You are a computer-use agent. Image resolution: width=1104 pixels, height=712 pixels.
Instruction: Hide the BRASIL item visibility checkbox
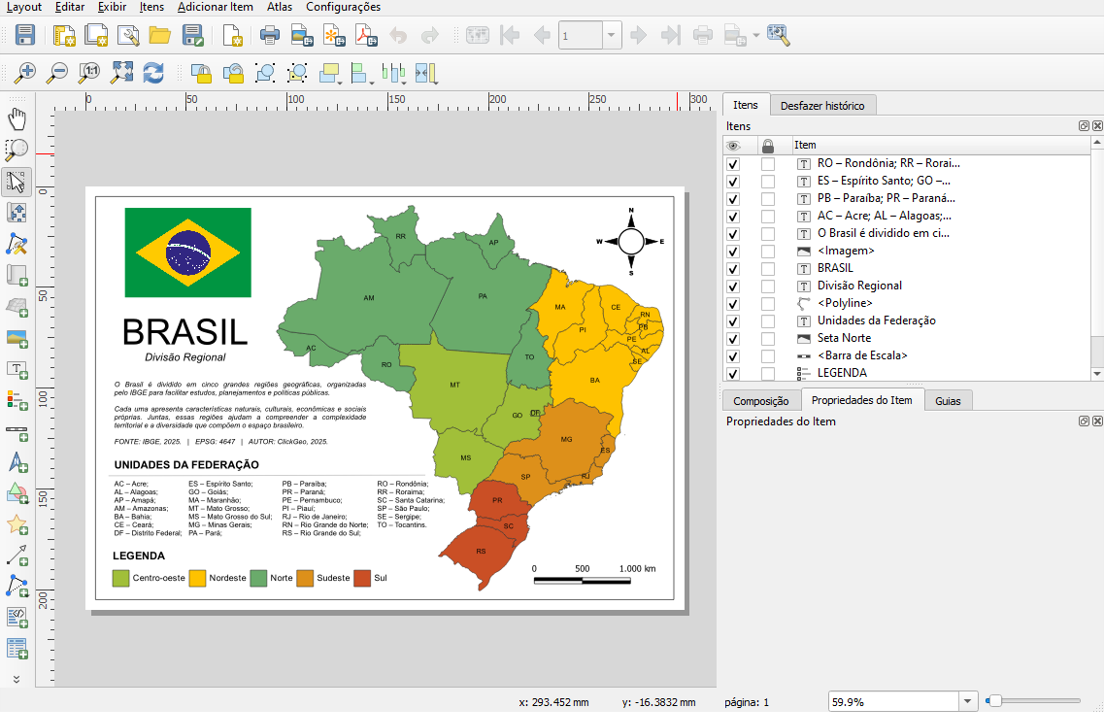pos(733,269)
